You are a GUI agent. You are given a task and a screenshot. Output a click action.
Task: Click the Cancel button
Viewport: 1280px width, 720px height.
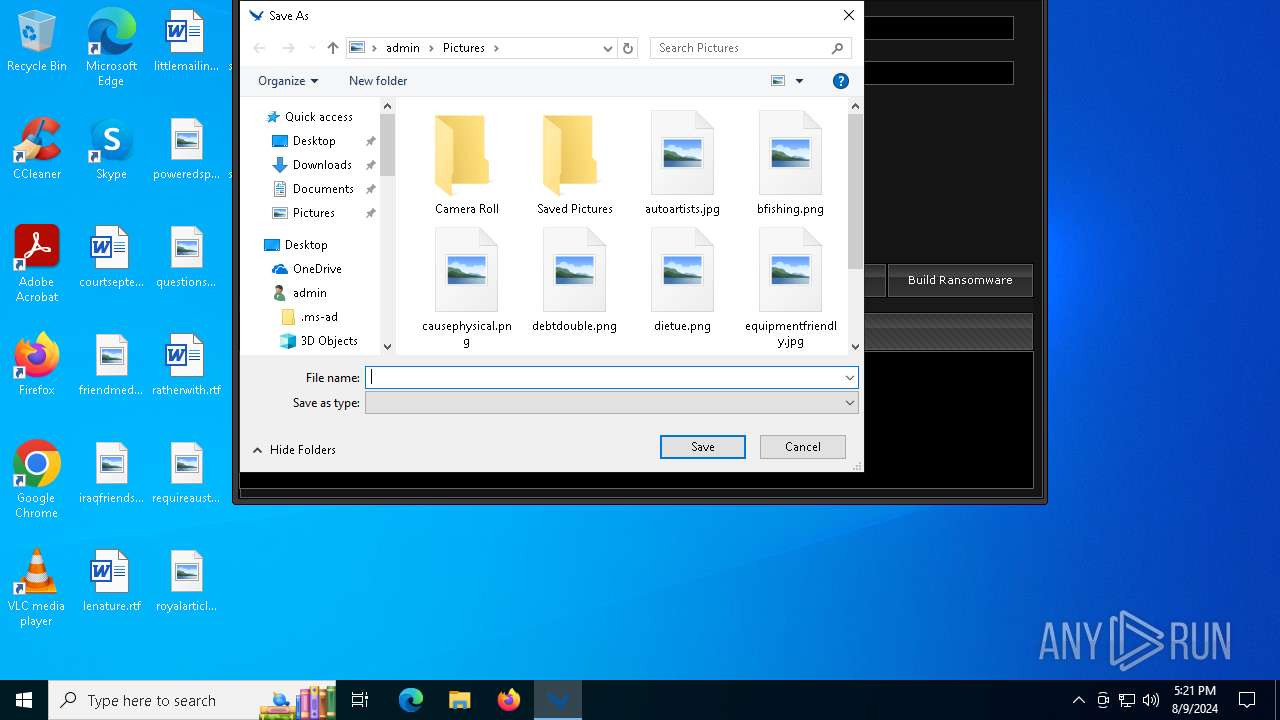(x=803, y=447)
